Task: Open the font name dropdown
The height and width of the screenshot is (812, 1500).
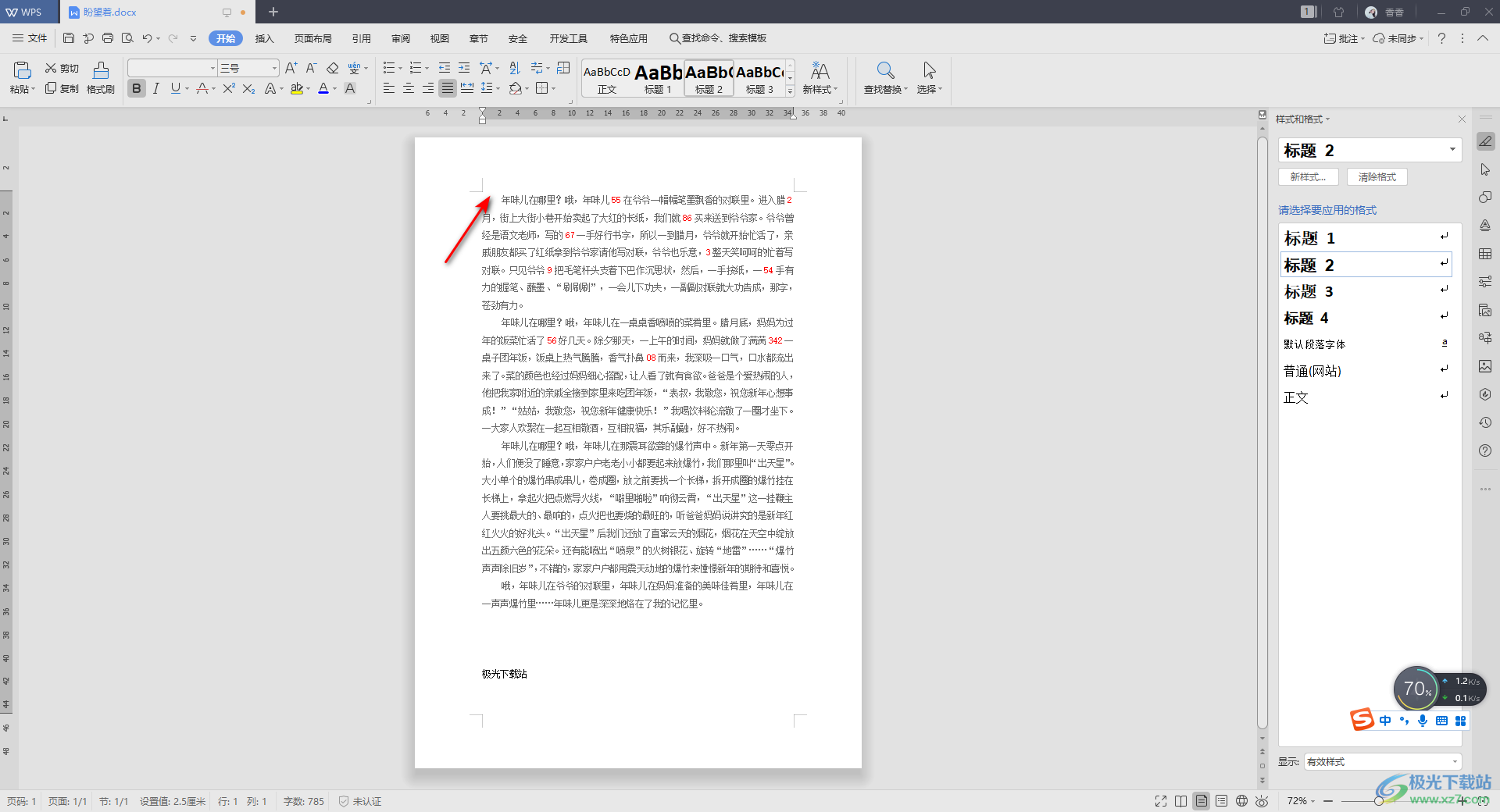Action: click(x=212, y=68)
